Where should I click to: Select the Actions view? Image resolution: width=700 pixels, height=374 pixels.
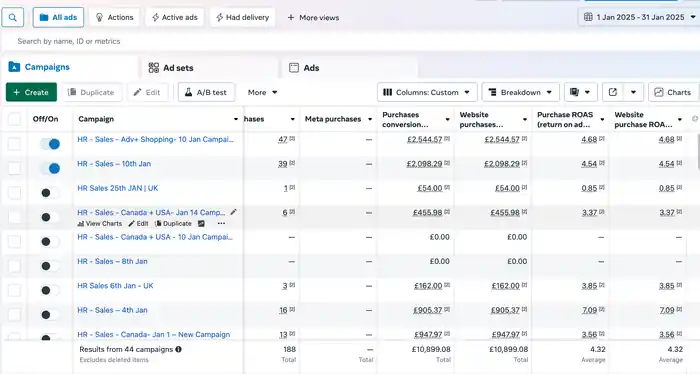tap(114, 17)
